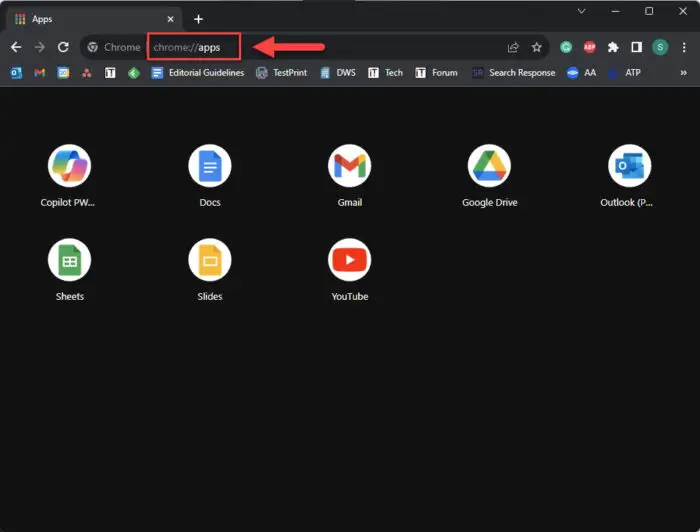Open the Editorial Guidelines bookmark
700x532 pixels.
198,73
